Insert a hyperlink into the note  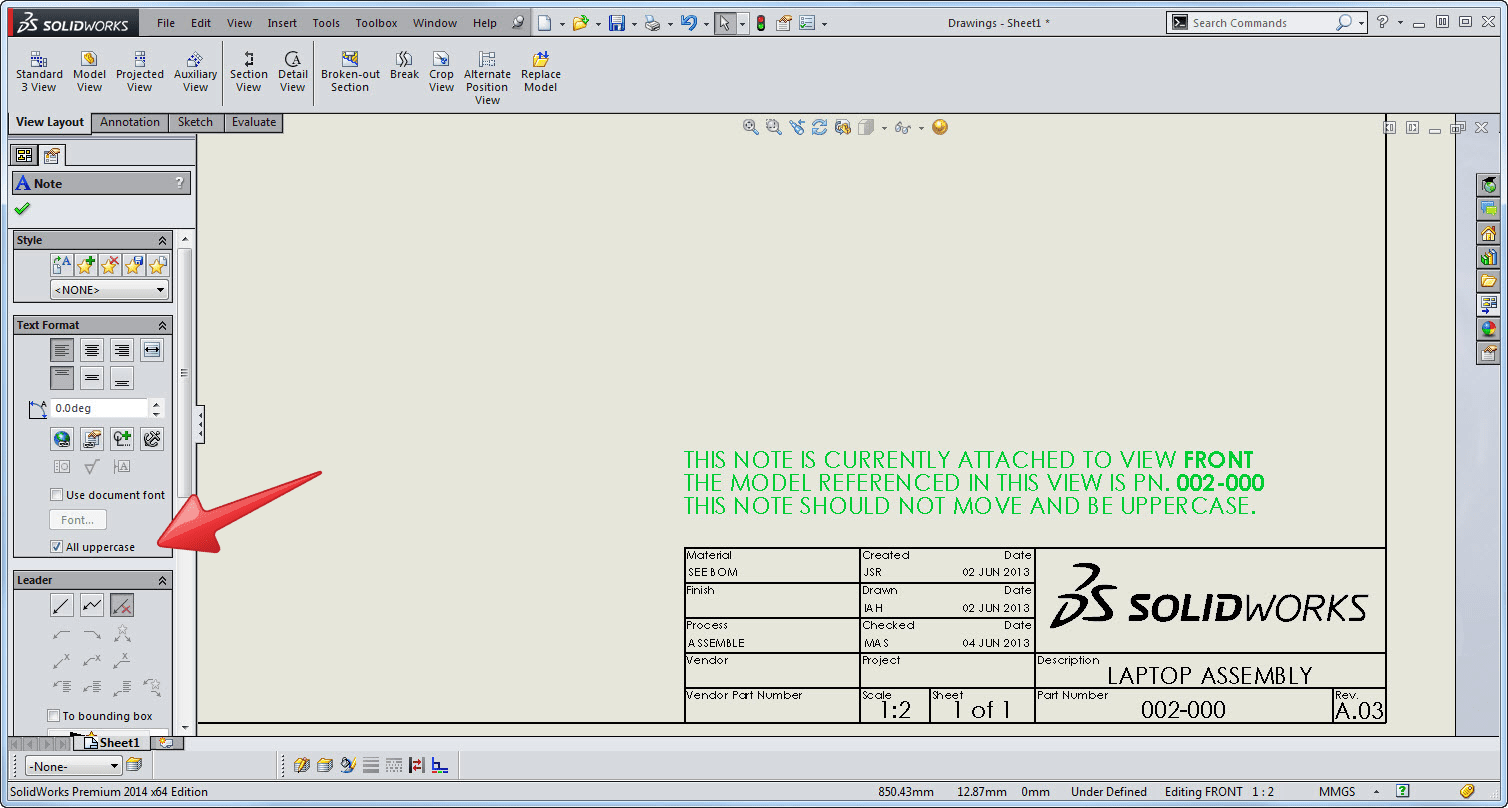coord(62,438)
